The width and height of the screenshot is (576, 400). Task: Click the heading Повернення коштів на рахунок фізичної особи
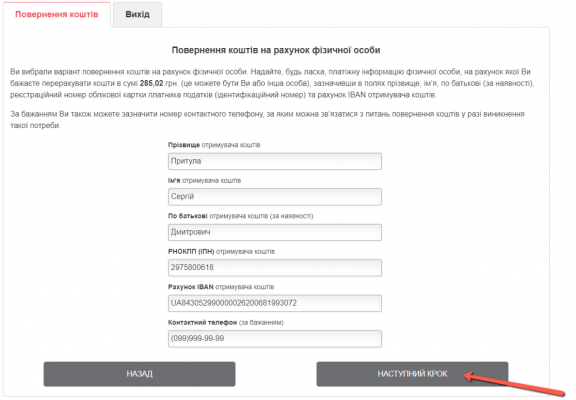[276, 50]
